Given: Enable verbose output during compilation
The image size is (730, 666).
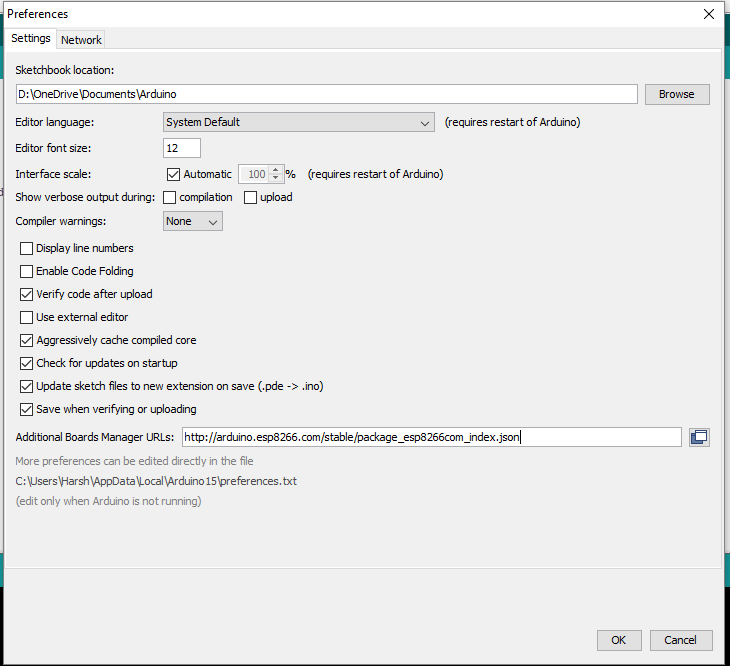Looking at the screenshot, I should 170,197.
